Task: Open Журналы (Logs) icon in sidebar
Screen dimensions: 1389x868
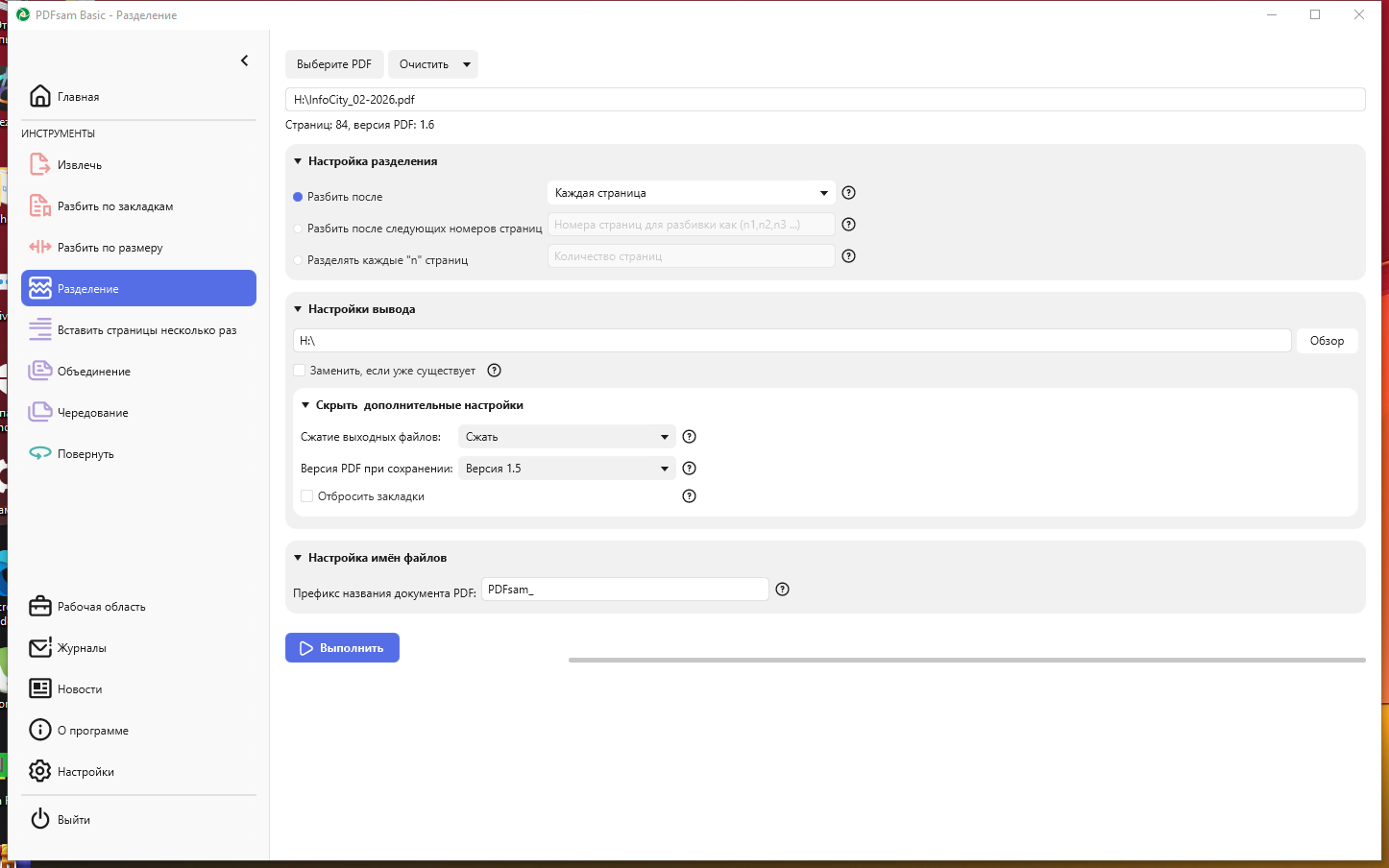Action: (39, 648)
